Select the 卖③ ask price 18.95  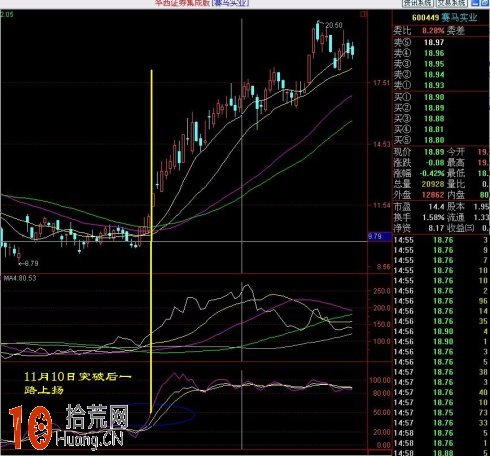[x=434, y=64]
